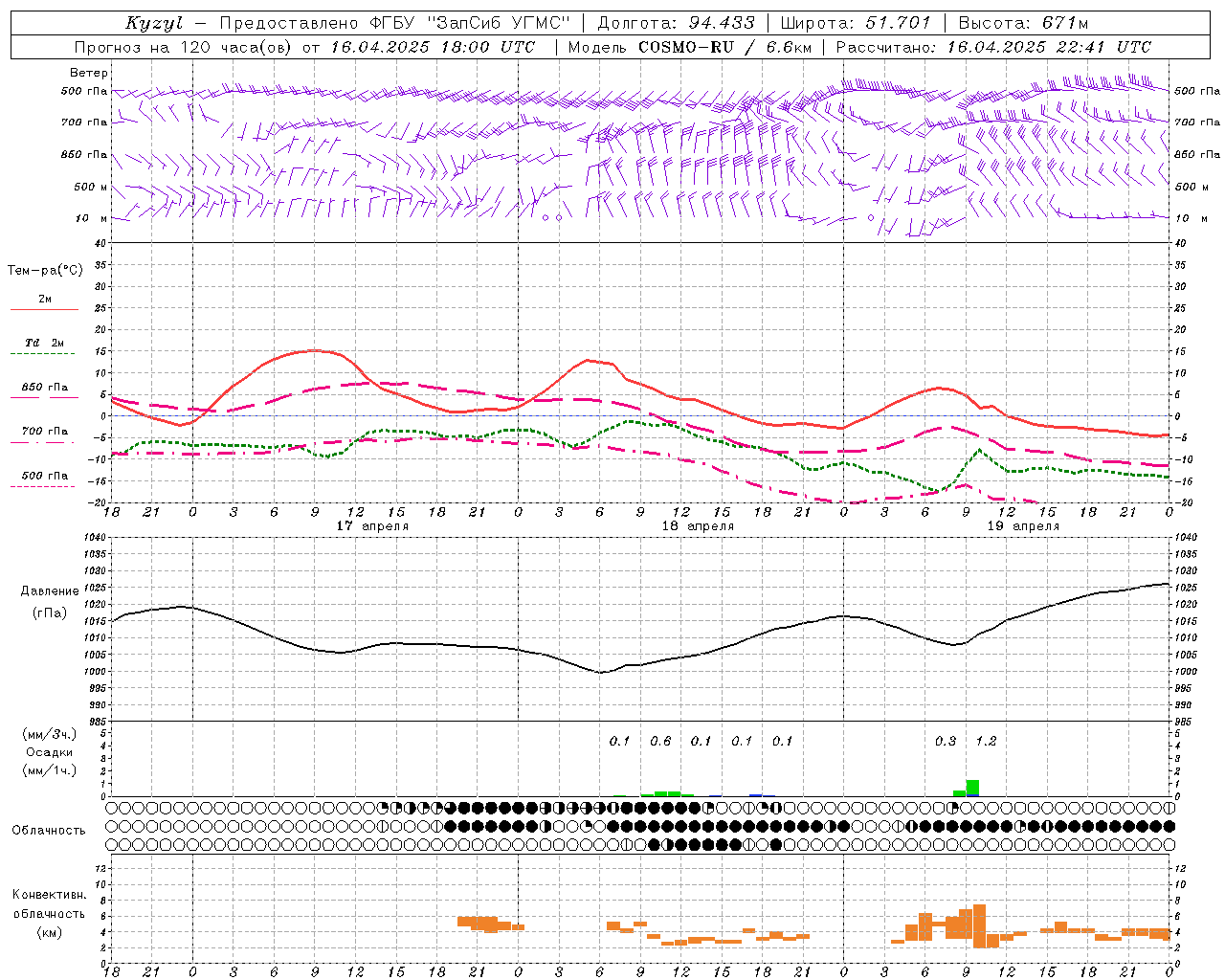
Task: Click the elevation text "Высота: 671м"
Action: [1023, 23]
